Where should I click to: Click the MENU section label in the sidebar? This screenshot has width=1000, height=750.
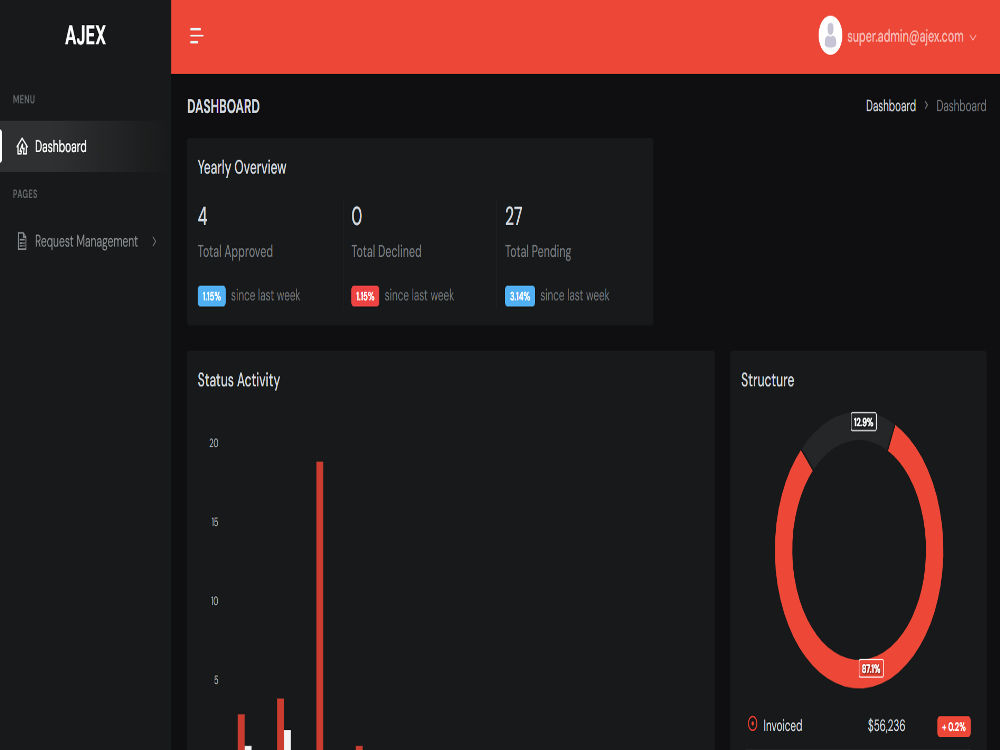[x=24, y=99]
